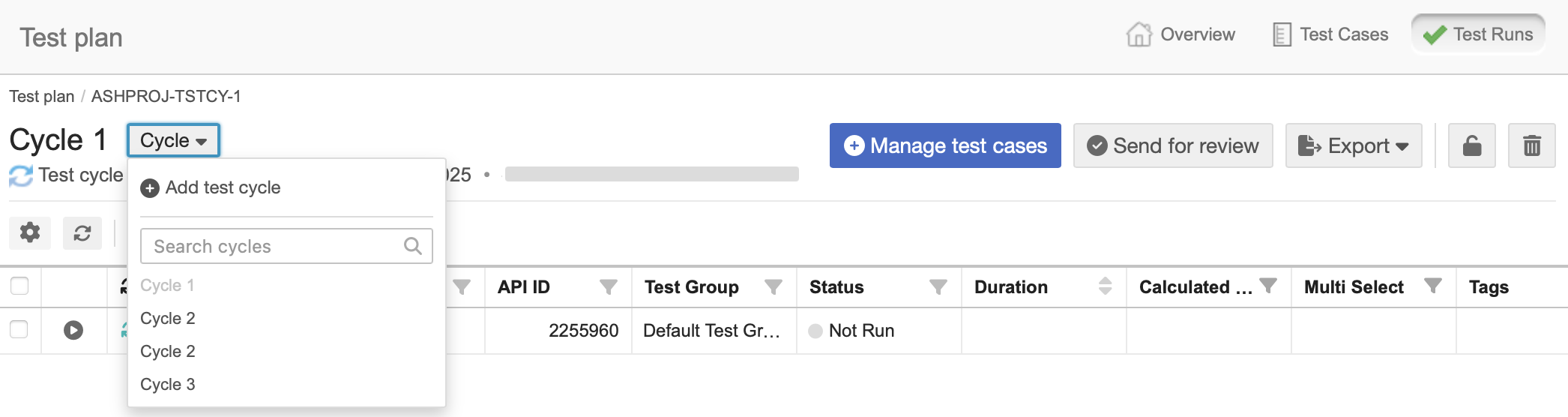1568x417 pixels.
Task: Click the cycle progress bar
Action: (652, 174)
